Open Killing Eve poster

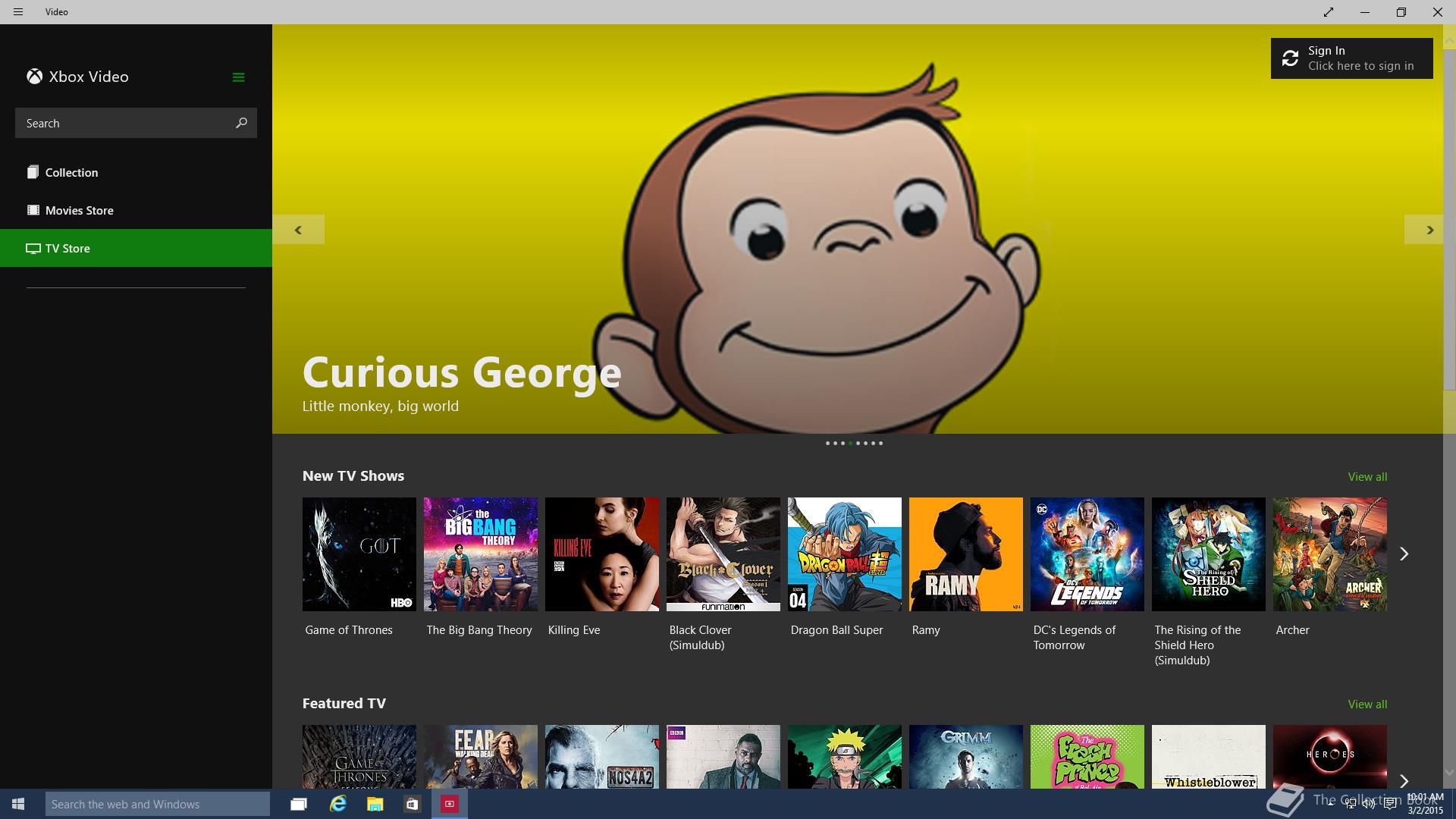[602, 554]
